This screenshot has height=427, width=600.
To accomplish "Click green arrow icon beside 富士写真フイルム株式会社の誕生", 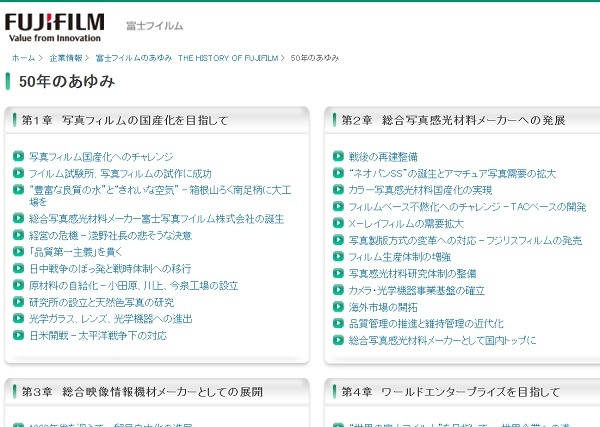I will click(x=18, y=218).
